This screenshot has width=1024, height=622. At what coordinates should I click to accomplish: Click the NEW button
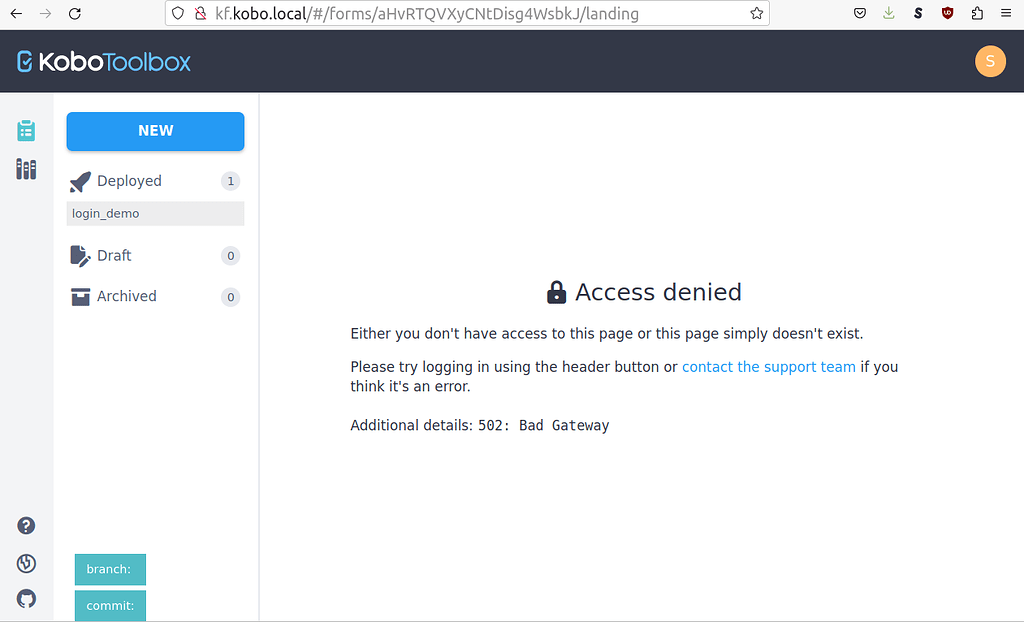click(155, 131)
